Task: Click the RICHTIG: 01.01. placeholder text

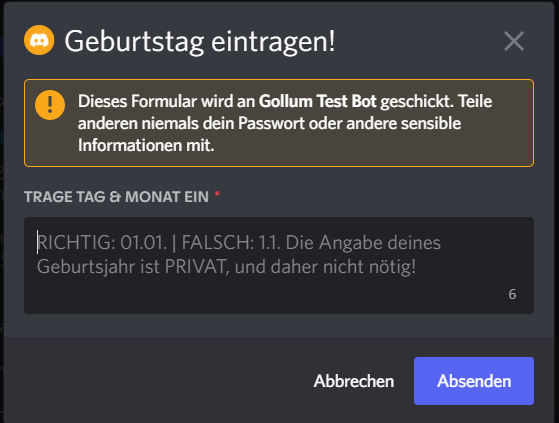Action: 102,242
